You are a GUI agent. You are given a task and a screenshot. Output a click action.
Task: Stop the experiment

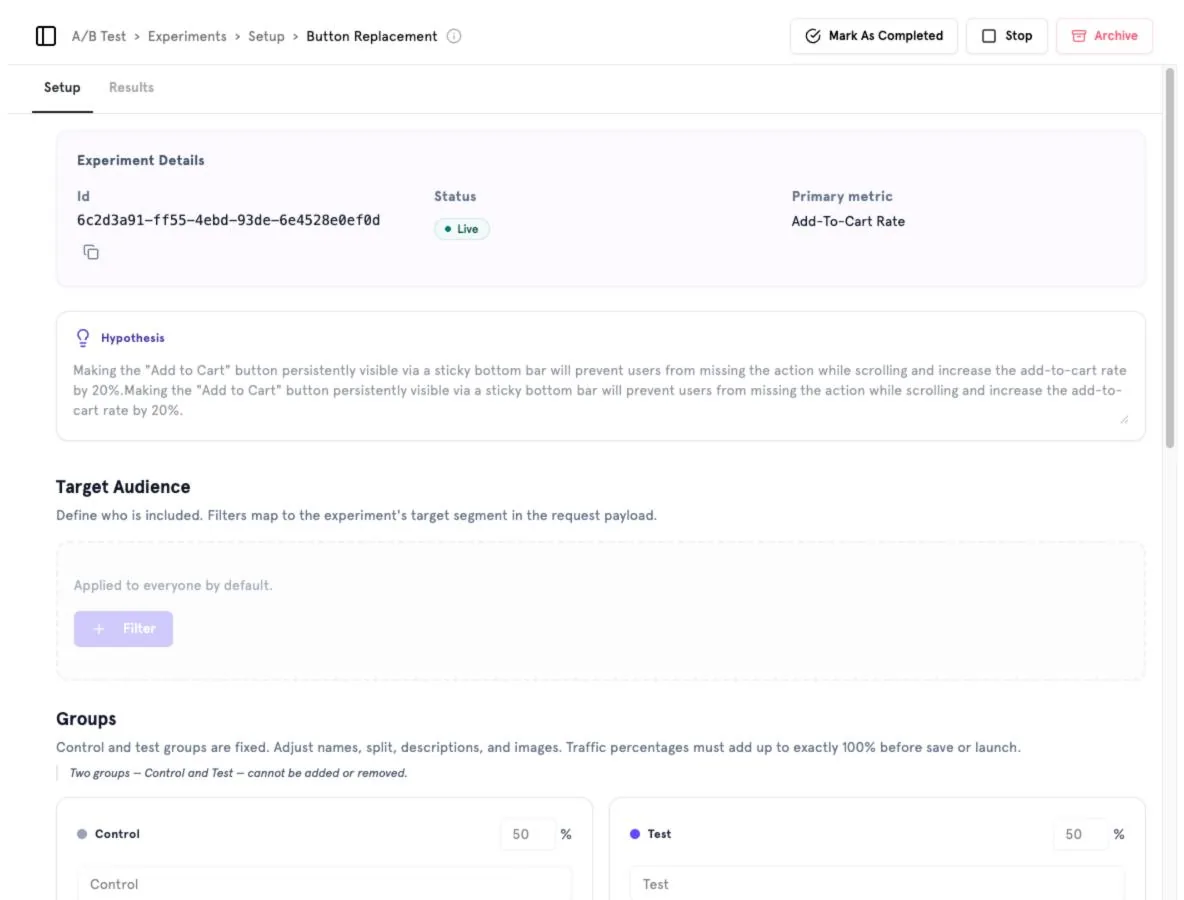point(1007,35)
